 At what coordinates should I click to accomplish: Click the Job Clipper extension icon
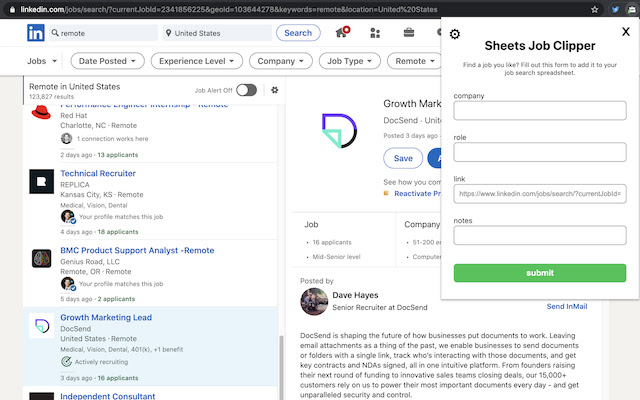click(632, 9)
